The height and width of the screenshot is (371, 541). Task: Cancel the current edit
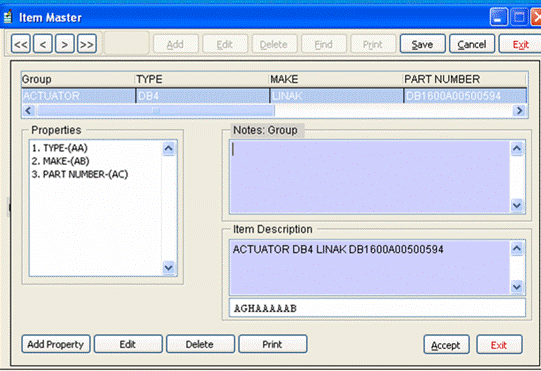click(x=472, y=44)
